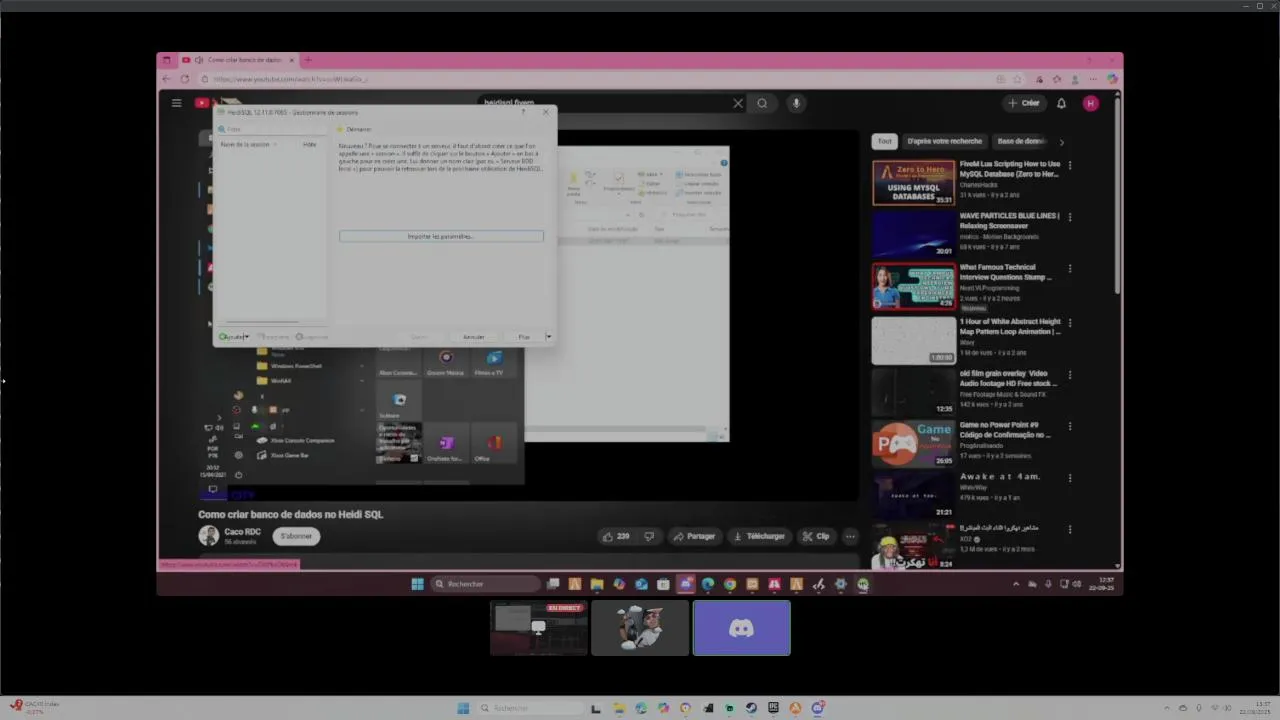The width and height of the screenshot is (1280, 720).
Task: Open the old film grain overlay thumbnail
Action: click(914, 392)
